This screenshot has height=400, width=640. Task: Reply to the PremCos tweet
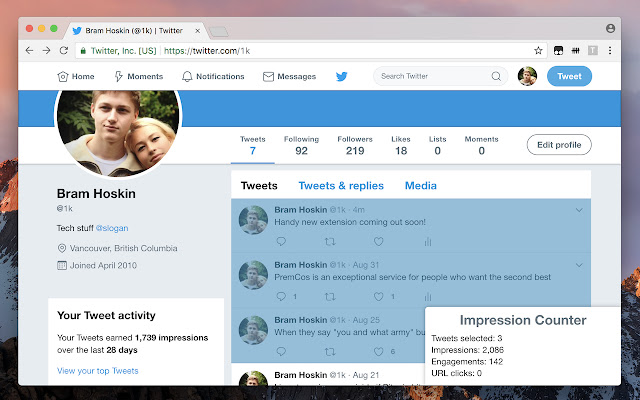[x=281, y=296]
